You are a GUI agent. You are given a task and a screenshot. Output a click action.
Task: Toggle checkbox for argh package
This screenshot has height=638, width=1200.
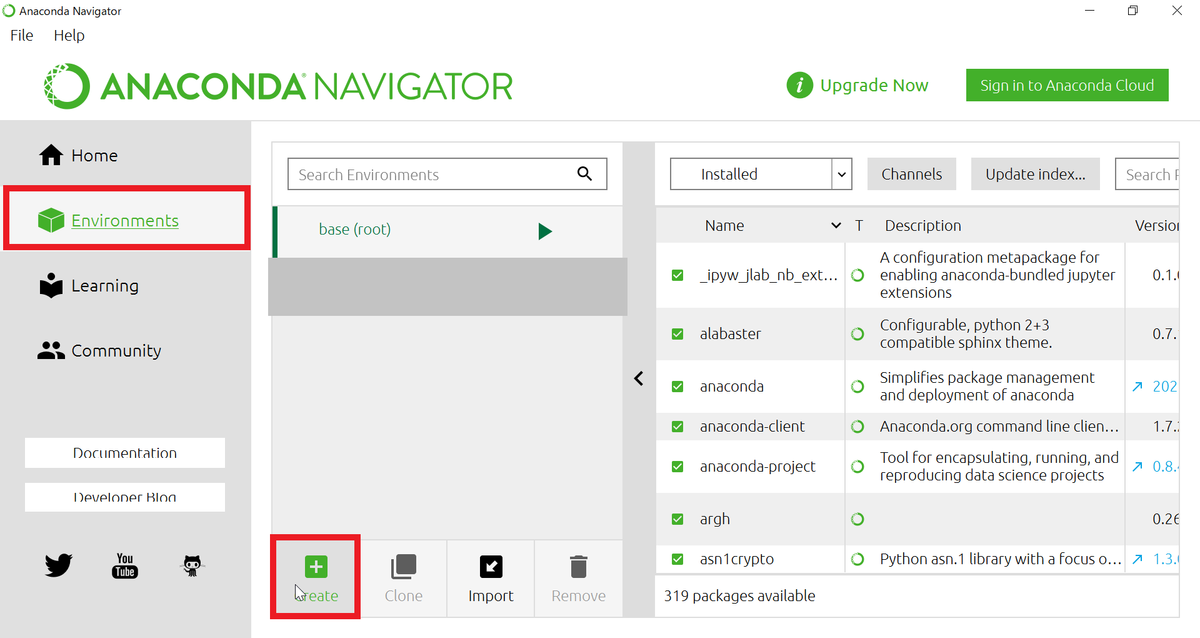678,519
